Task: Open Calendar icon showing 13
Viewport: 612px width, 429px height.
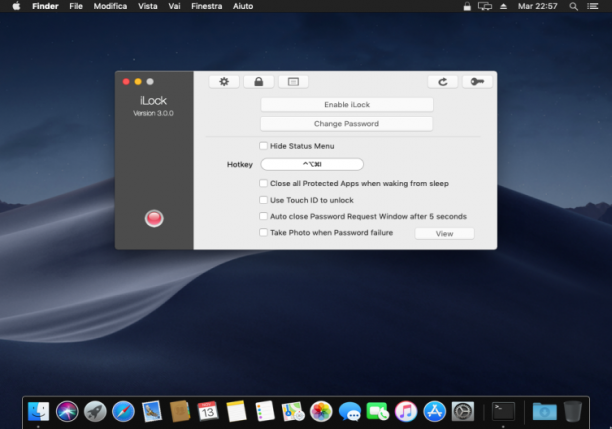Action: [208, 411]
